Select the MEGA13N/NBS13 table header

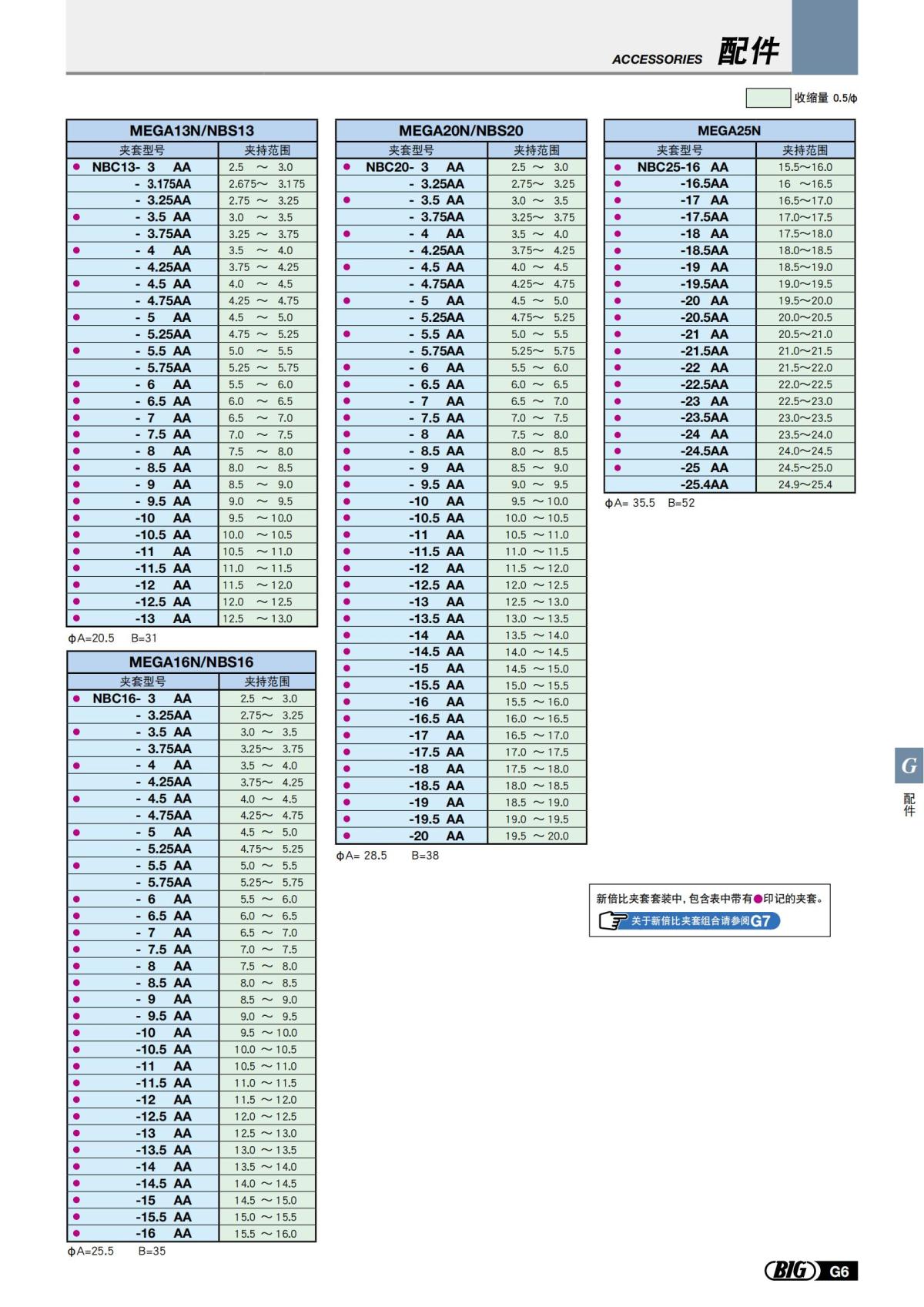(x=192, y=130)
